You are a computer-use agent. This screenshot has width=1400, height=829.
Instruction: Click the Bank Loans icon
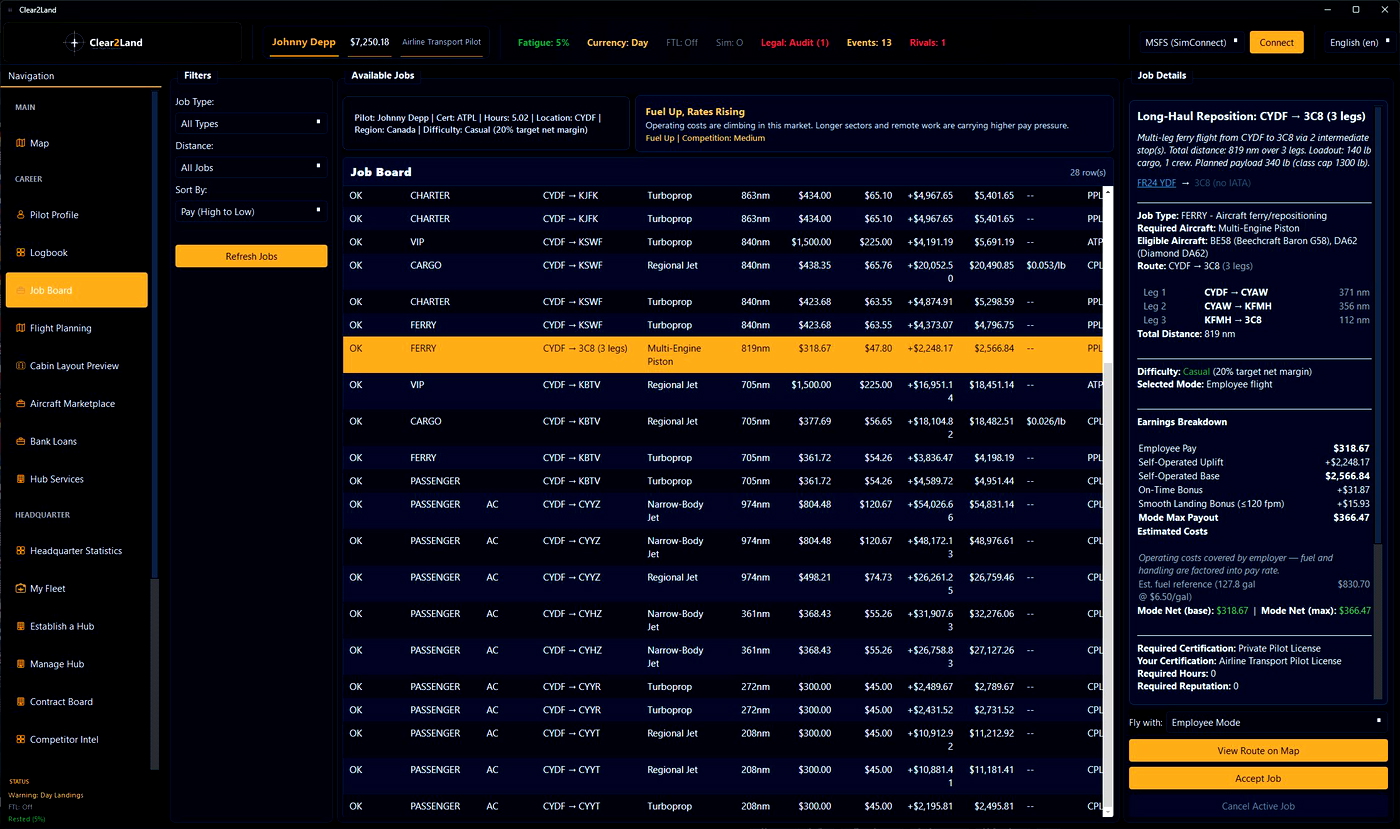coord(21,441)
